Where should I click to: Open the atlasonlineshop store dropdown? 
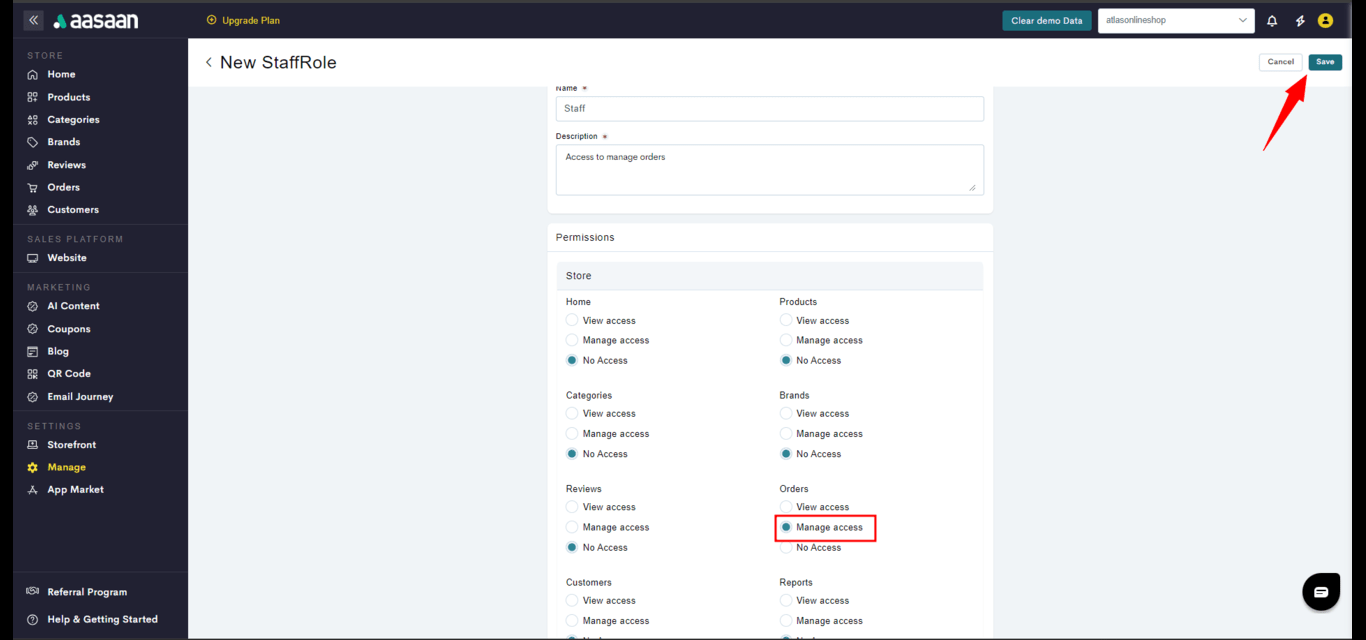click(1175, 20)
